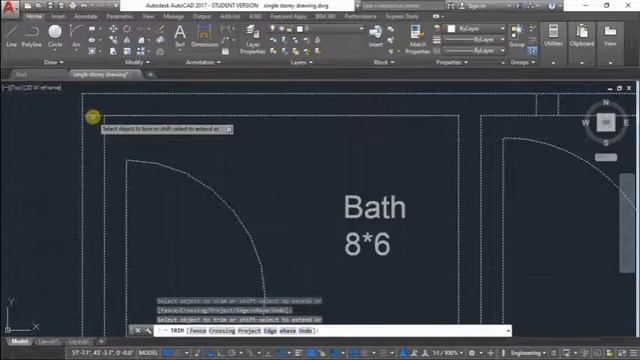Switch to the Model layout tab
640x360 pixels.
click(x=19, y=341)
